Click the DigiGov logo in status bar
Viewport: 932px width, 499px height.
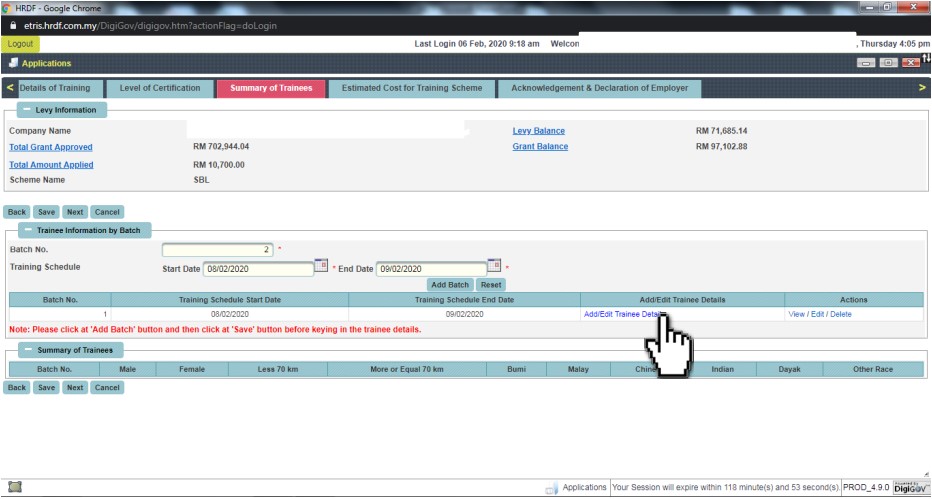pos(911,487)
